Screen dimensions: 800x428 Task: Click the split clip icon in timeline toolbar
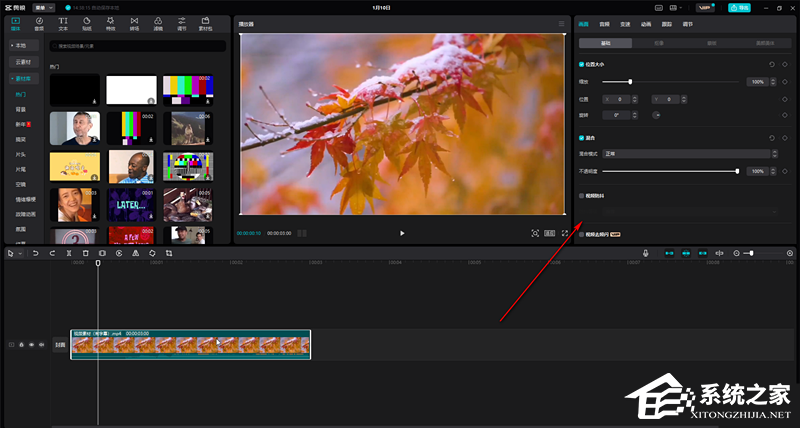68,253
